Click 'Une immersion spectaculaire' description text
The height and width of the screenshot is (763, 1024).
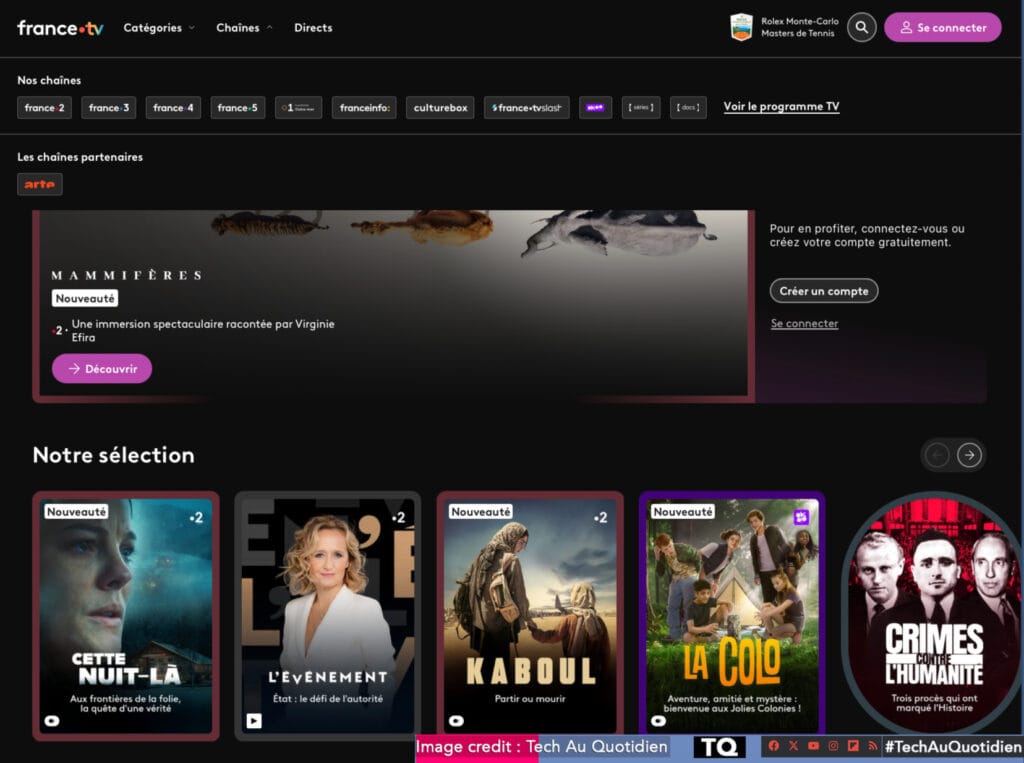pos(203,331)
